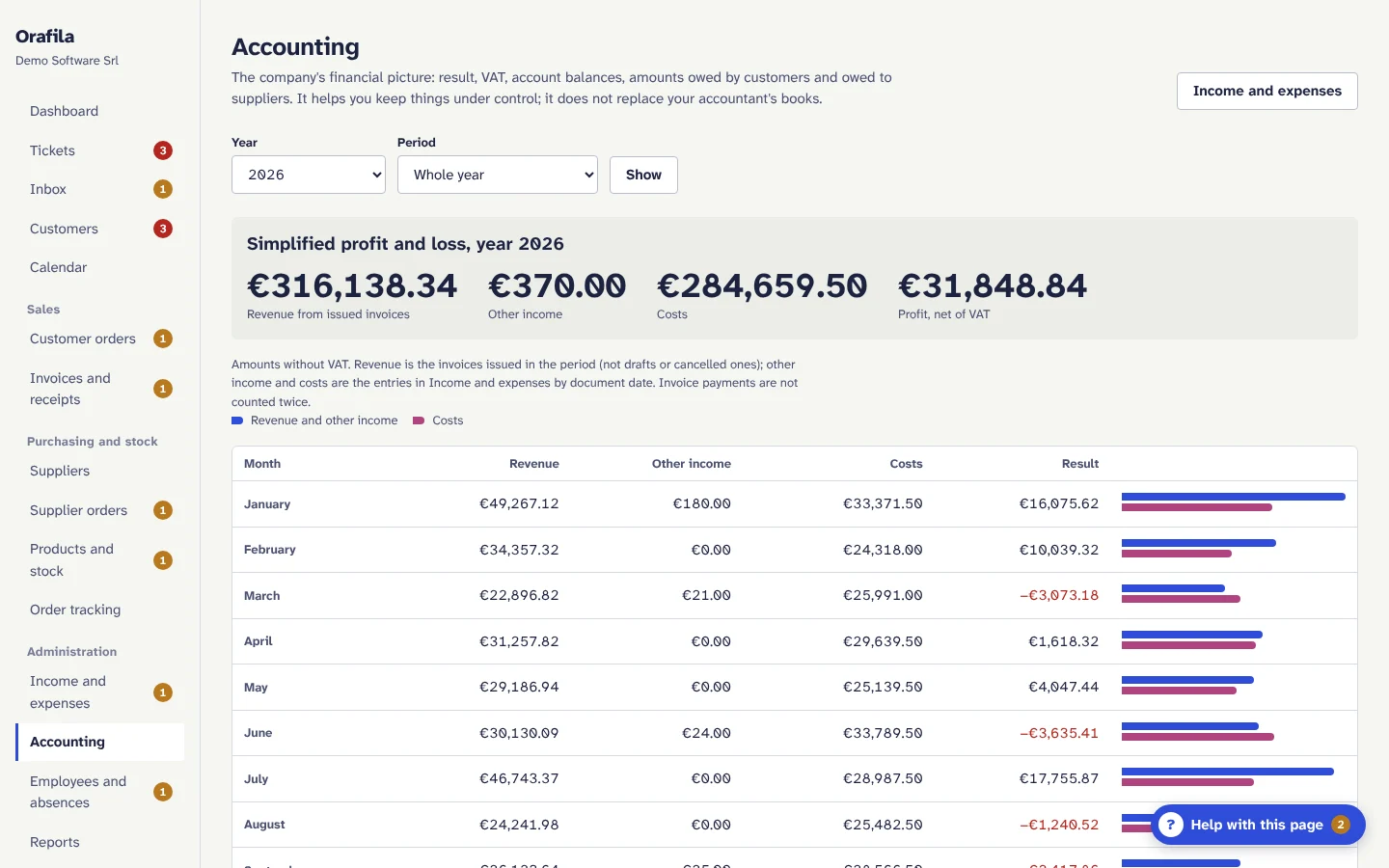Click the Orafila brand name

coord(44,37)
